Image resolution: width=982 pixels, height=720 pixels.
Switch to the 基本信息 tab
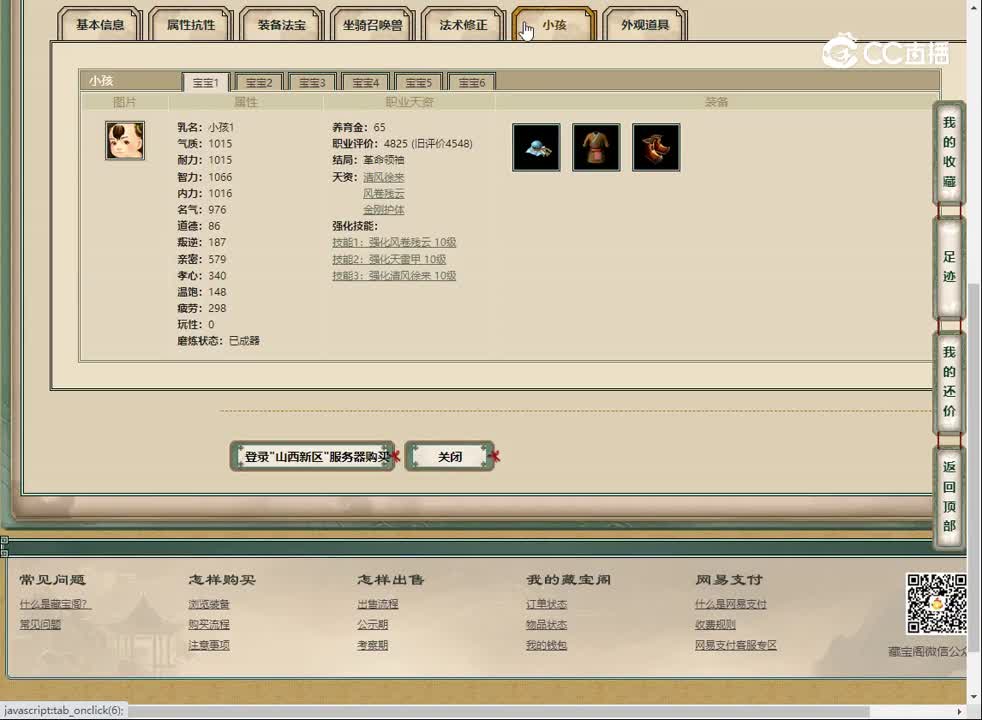click(99, 25)
